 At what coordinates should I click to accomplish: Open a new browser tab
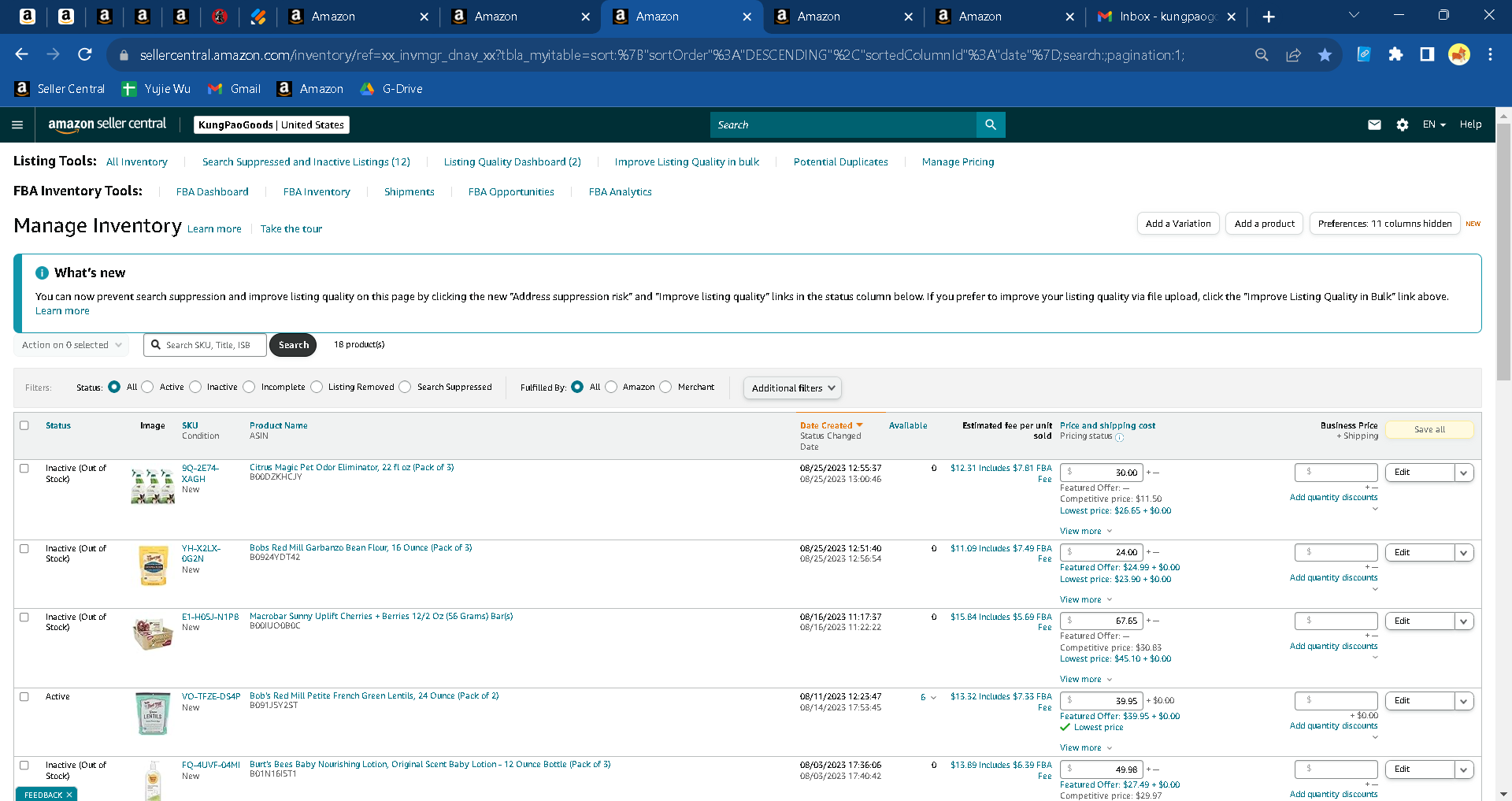coord(1269,17)
